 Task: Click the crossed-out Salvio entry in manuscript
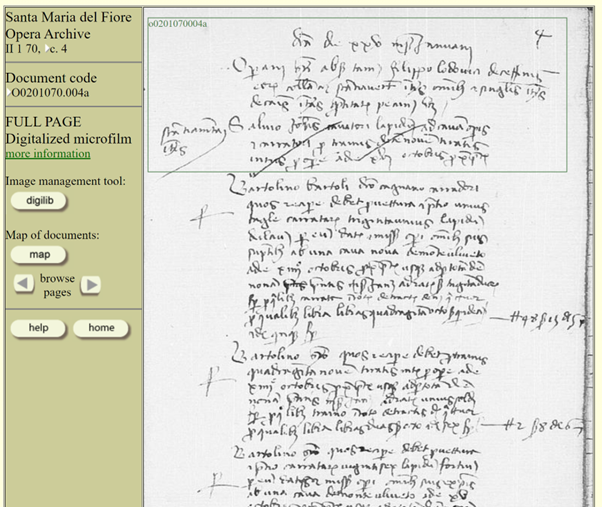point(357,144)
